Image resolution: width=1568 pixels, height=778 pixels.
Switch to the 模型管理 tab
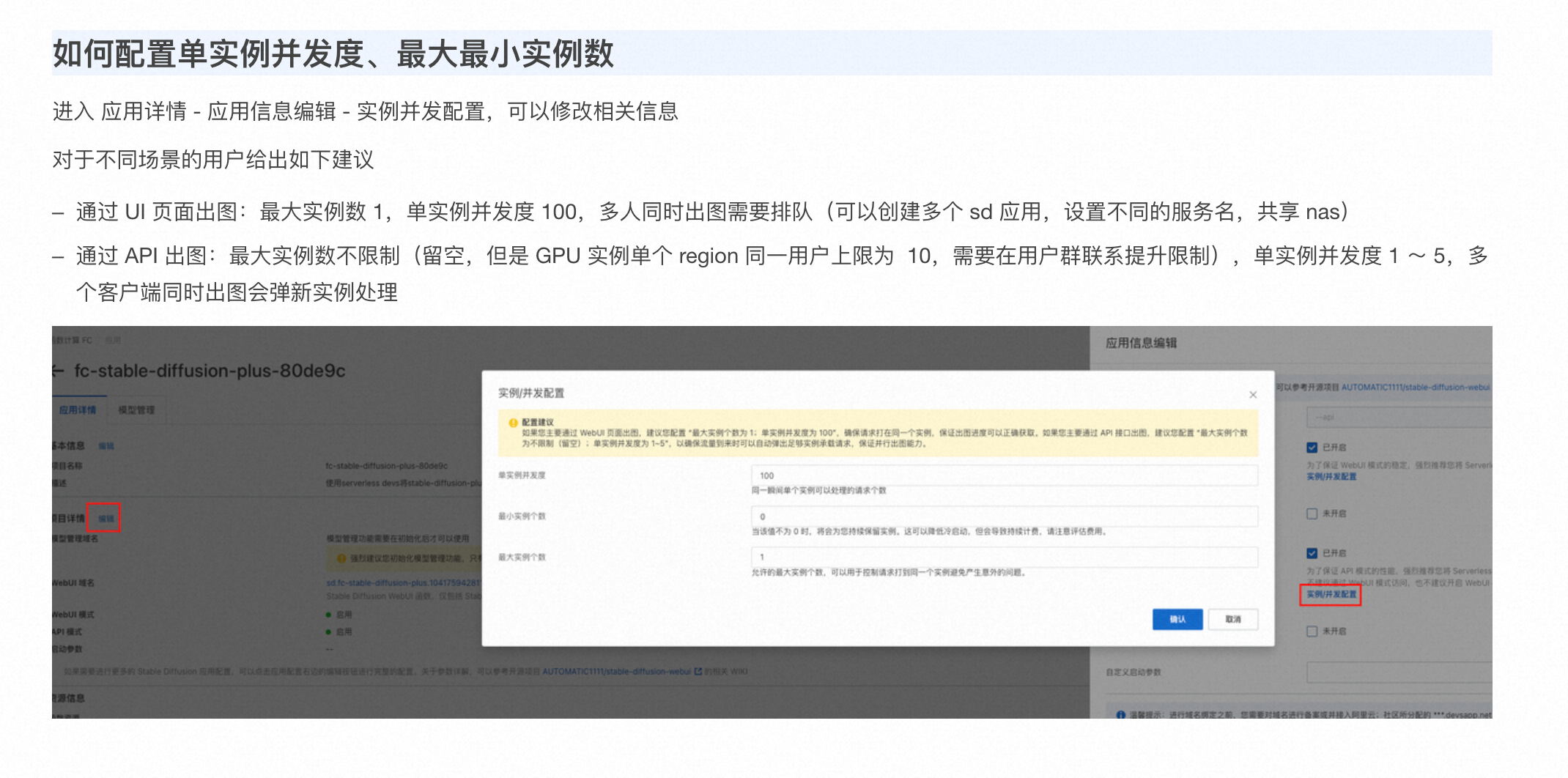tap(136, 410)
